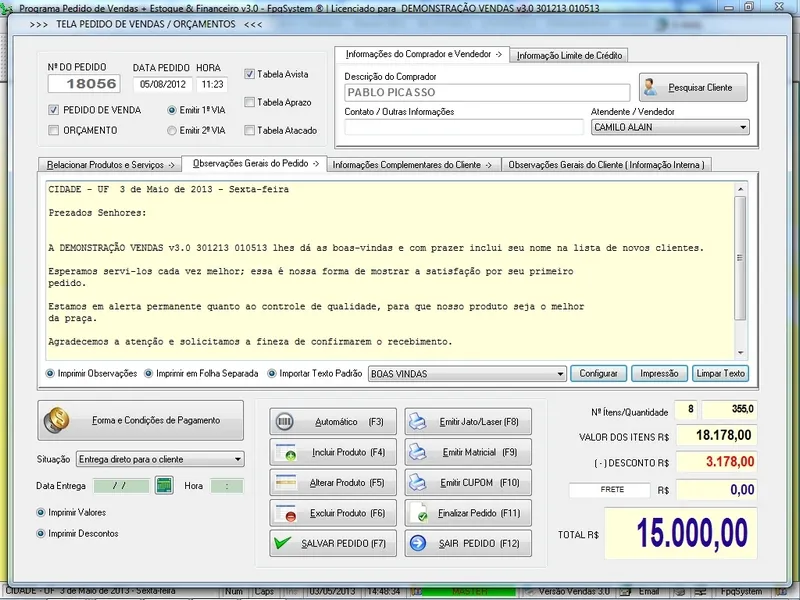The width and height of the screenshot is (800, 600).
Task: Open the Informação Limite de Crédito tab
Action: click(x=571, y=56)
